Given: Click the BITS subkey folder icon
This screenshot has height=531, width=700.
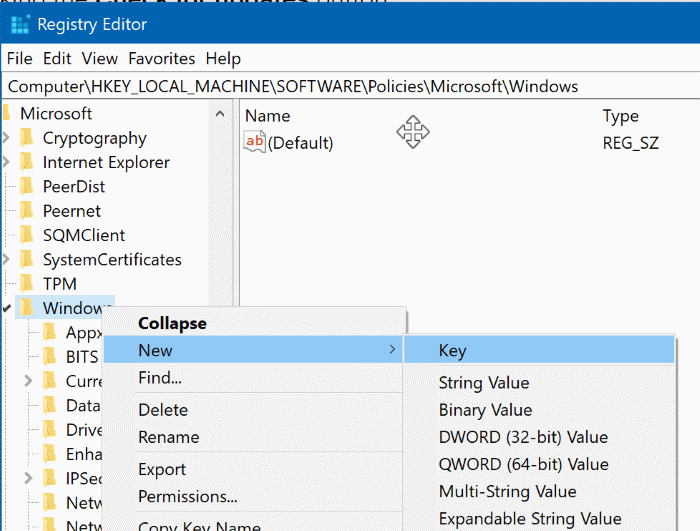Looking at the screenshot, I should pos(50,357).
